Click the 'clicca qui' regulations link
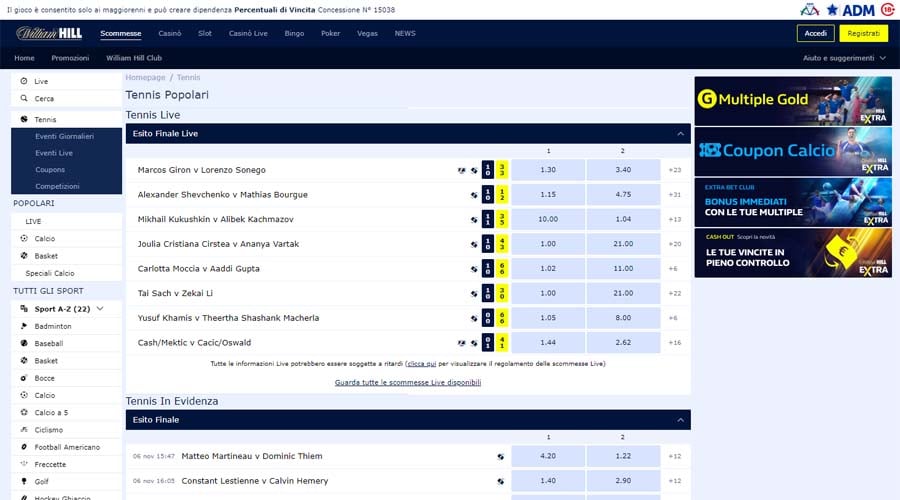Viewport: 900px width, 500px height. pos(422,364)
